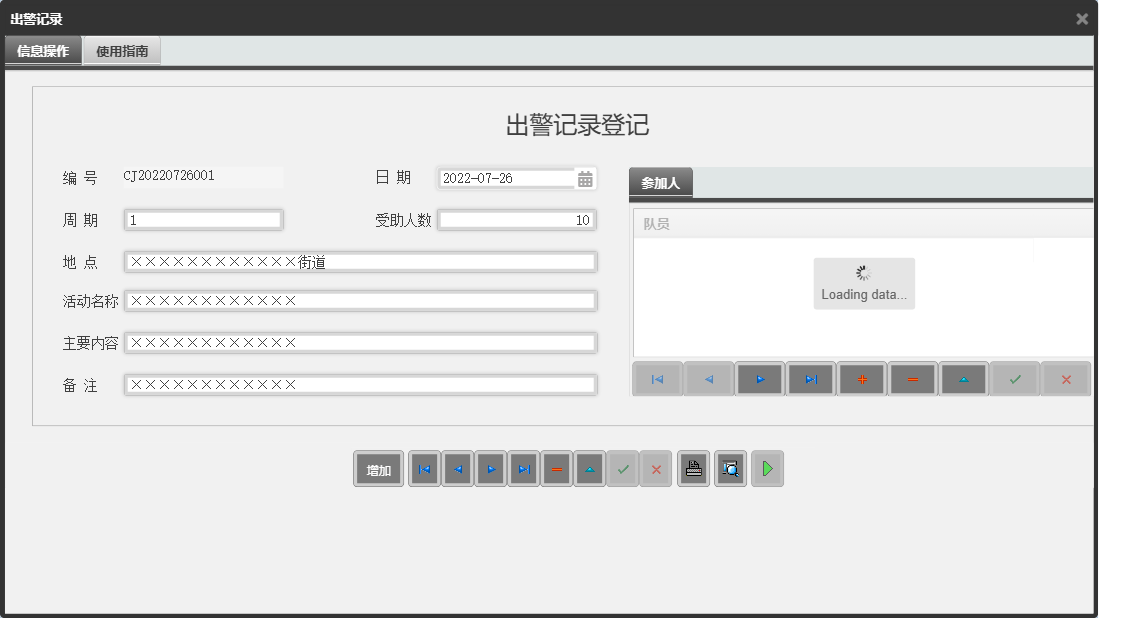
Task: Click the 日期 date field 2022-07-26
Action: pyautogui.click(x=506, y=179)
